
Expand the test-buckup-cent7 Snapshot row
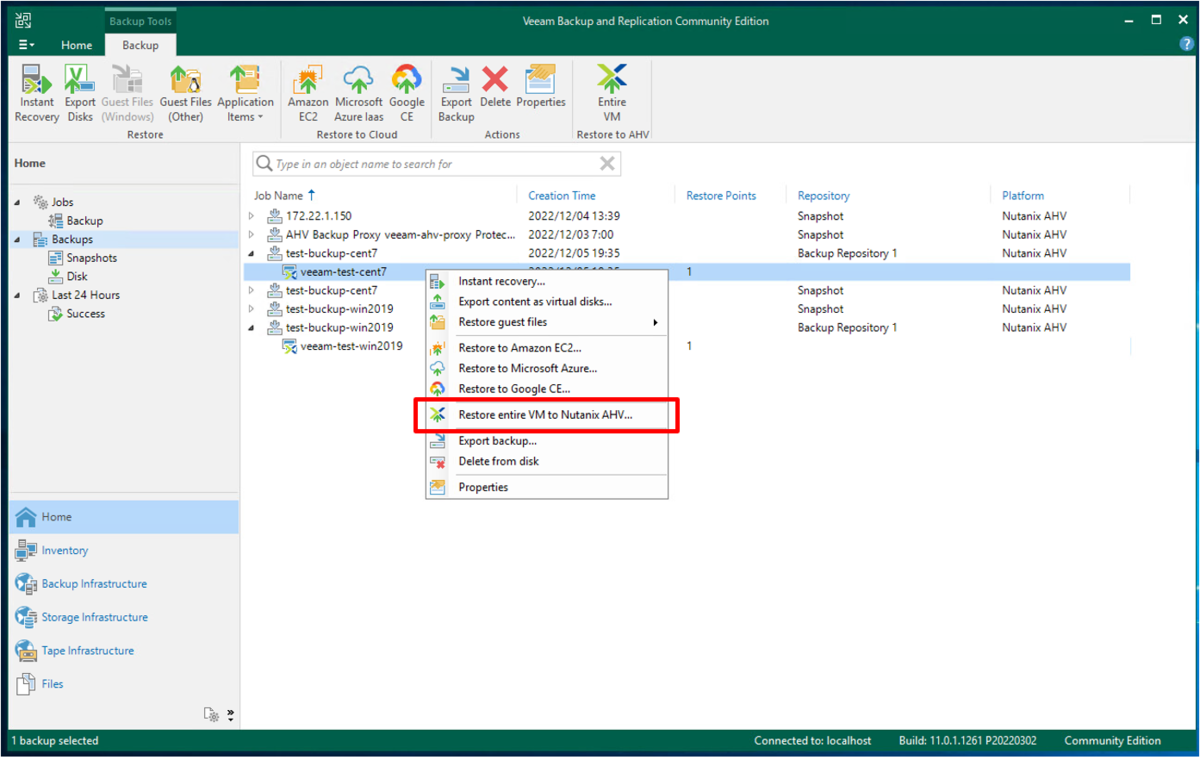(252, 291)
